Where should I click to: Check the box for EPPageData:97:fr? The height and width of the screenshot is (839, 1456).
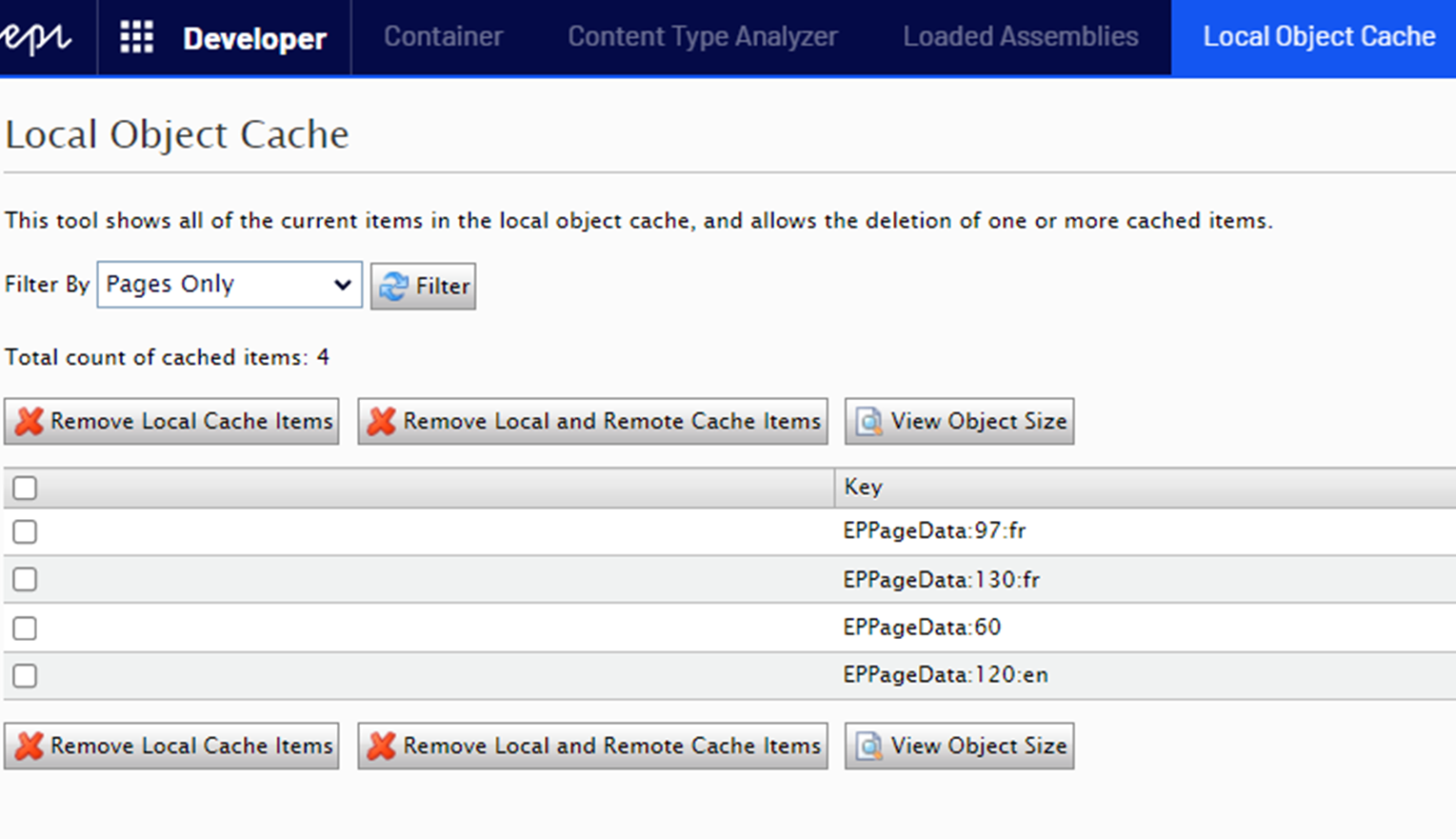point(25,531)
